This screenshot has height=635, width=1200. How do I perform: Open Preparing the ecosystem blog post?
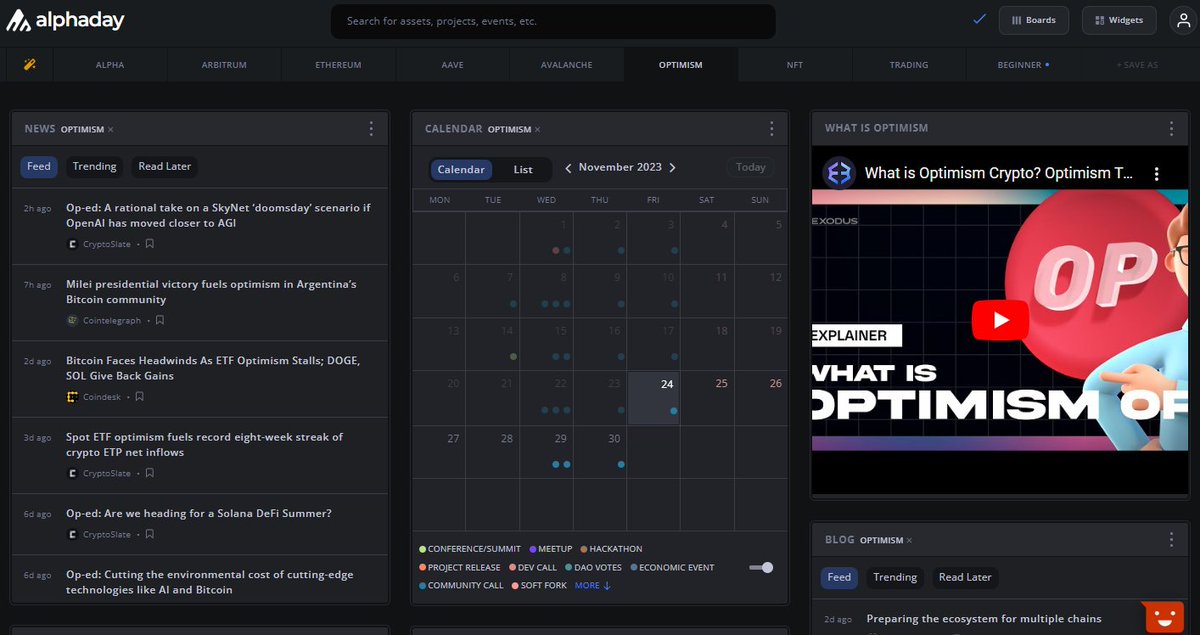click(984, 619)
